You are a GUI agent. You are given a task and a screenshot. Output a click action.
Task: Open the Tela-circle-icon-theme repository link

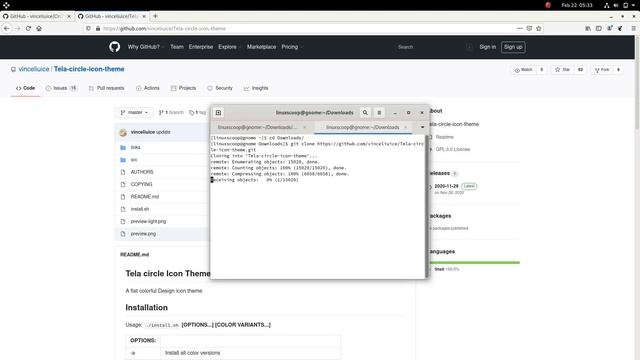(x=89, y=69)
